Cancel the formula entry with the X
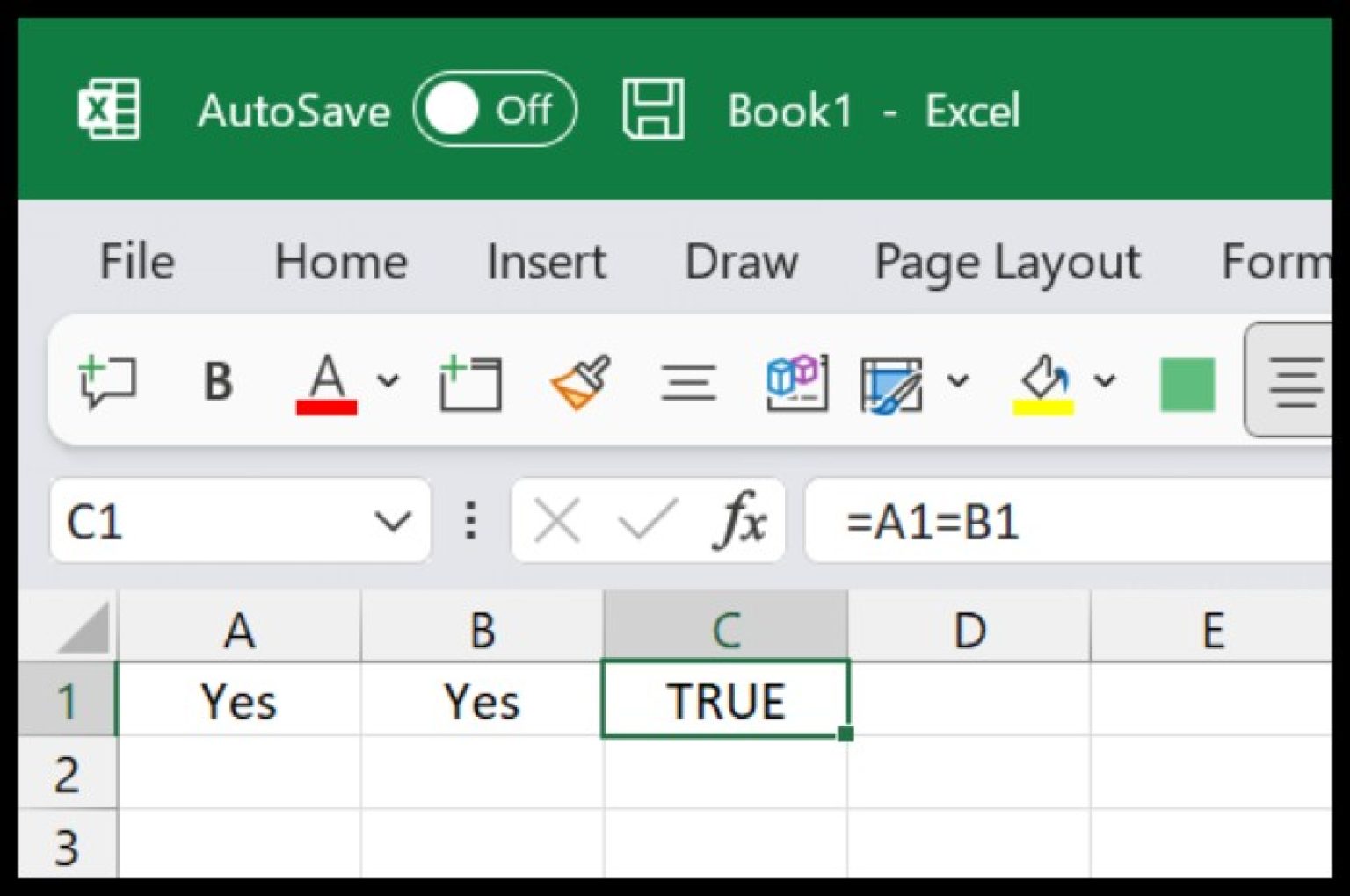This screenshot has width=1350, height=896. pos(557,520)
